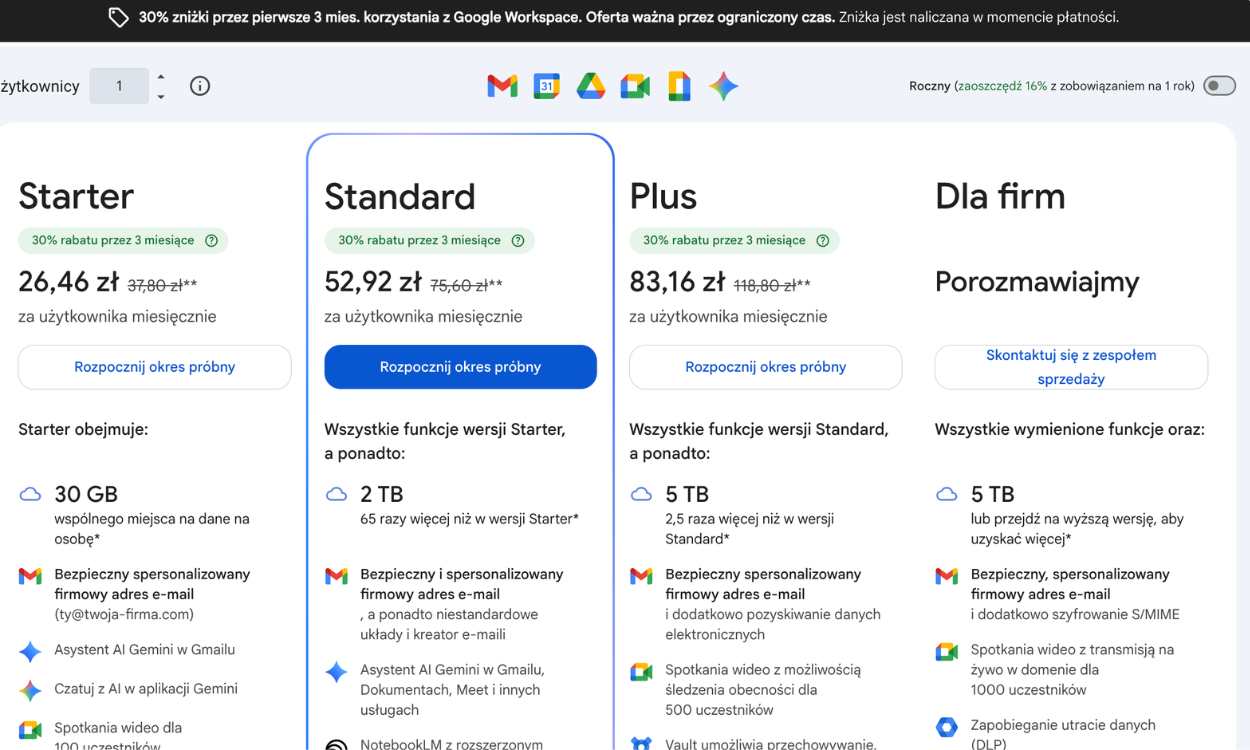Click Gmail icon in Plus feature list
Image resolution: width=1250 pixels, height=750 pixels.
pos(641,576)
